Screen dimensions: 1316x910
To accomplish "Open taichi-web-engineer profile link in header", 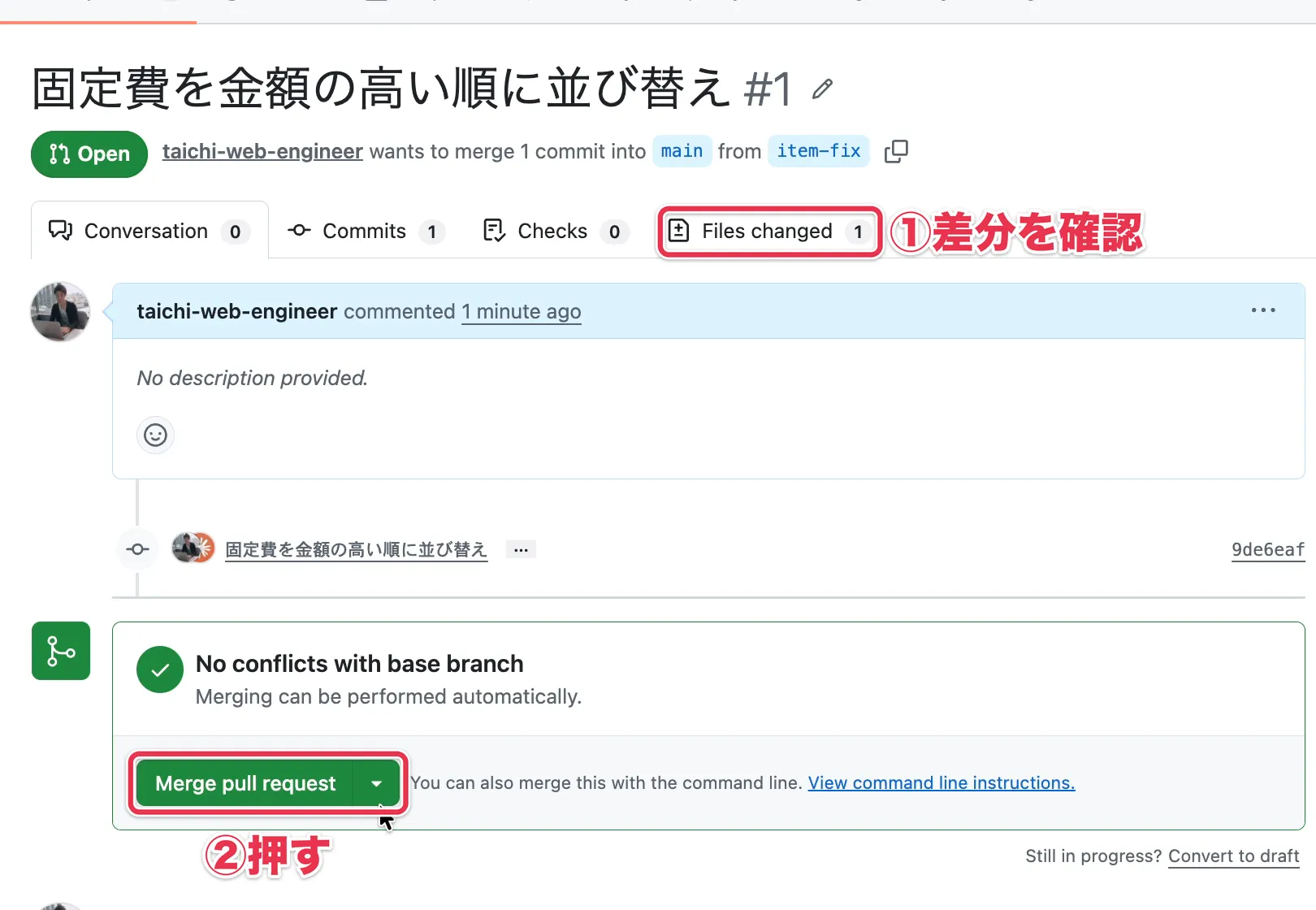I will click(262, 151).
